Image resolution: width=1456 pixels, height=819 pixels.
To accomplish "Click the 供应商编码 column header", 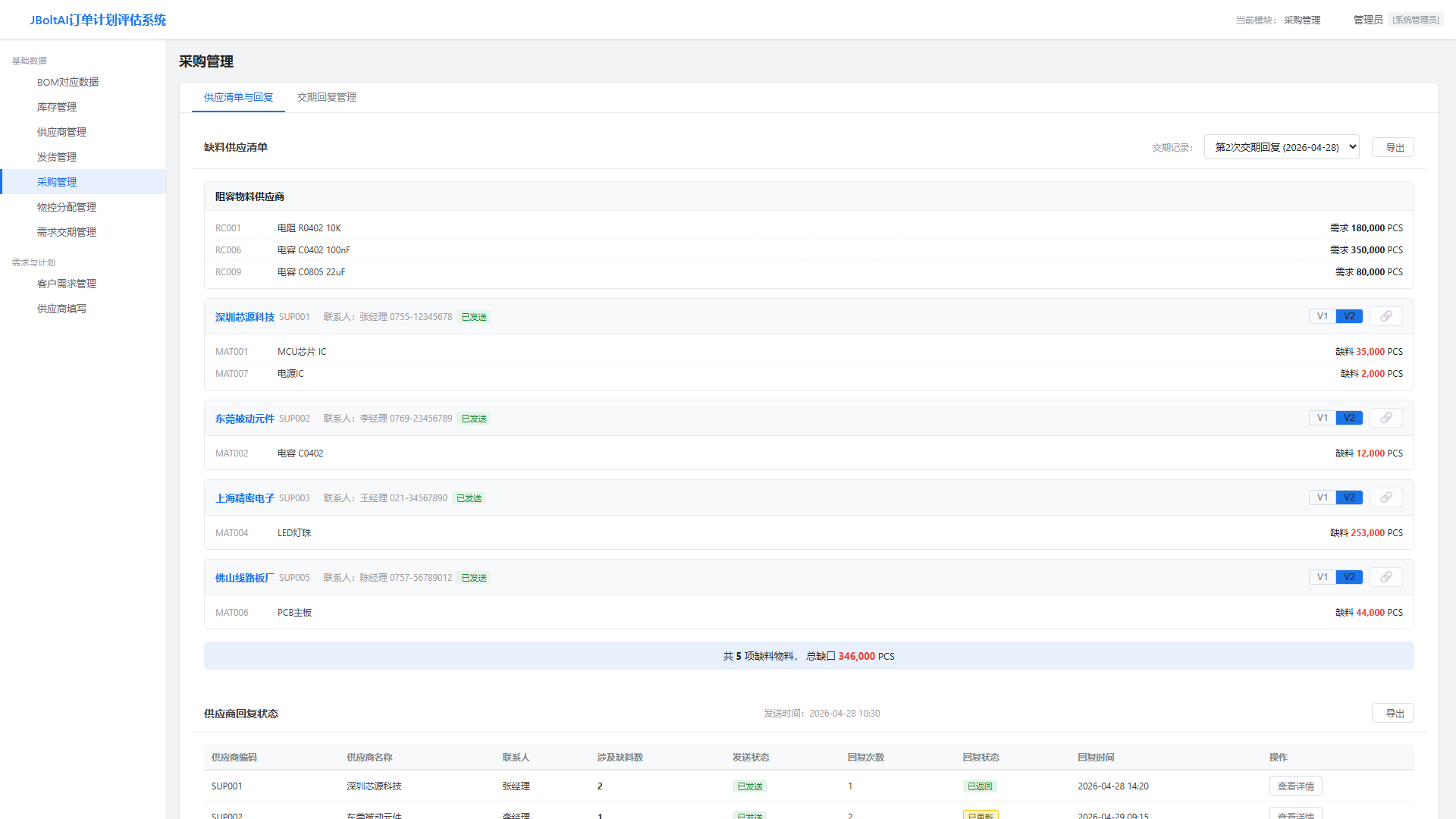I will tap(234, 758).
